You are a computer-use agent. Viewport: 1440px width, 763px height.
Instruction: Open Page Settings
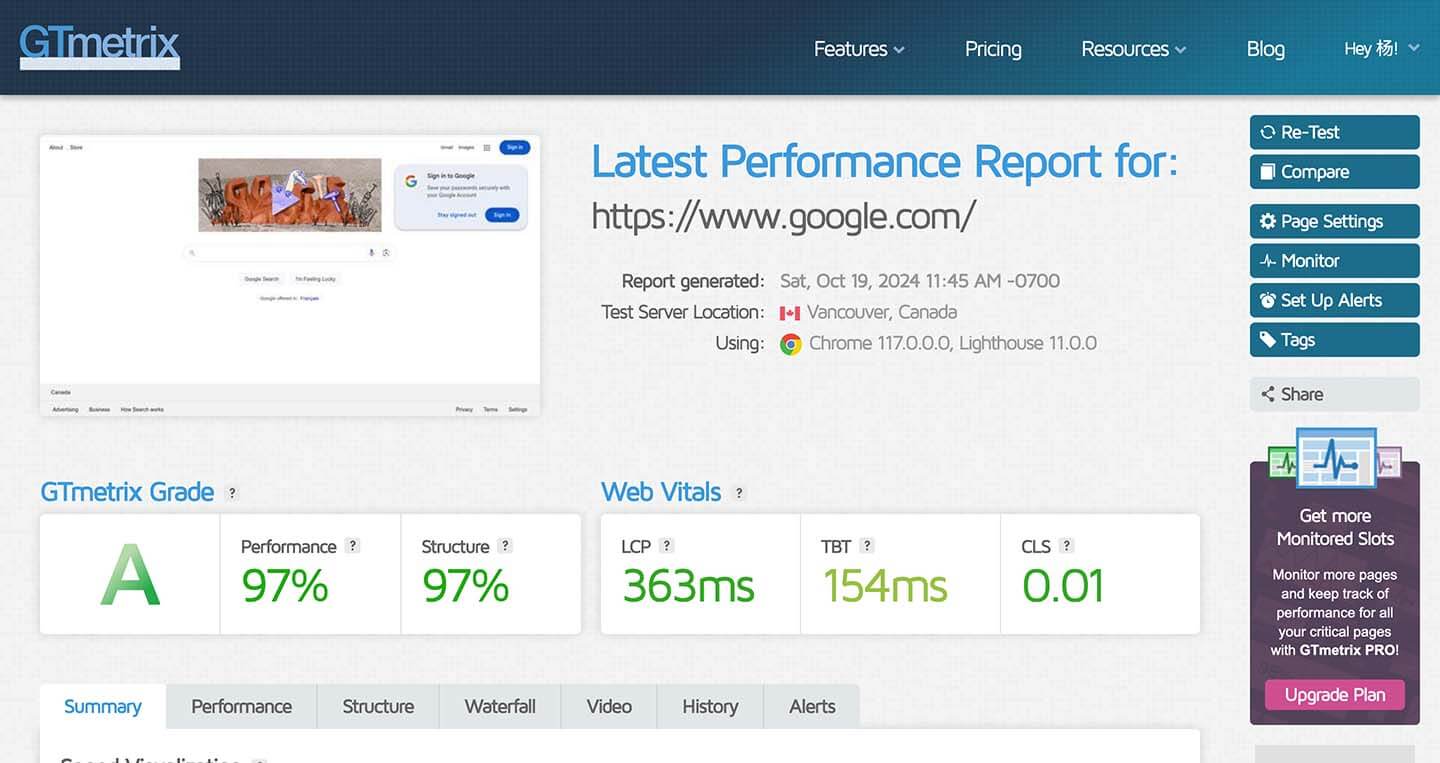pyautogui.click(x=1334, y=221)
